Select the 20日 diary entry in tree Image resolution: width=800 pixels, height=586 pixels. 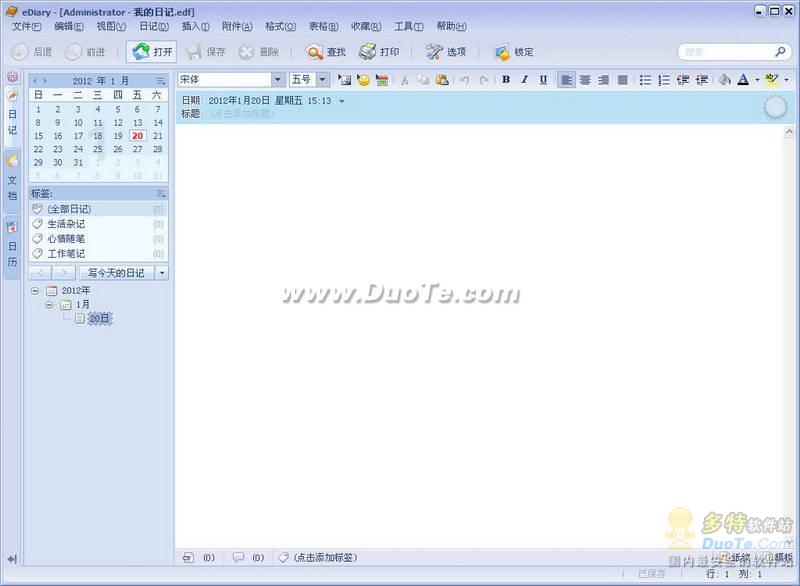click(x=99, y=319)
